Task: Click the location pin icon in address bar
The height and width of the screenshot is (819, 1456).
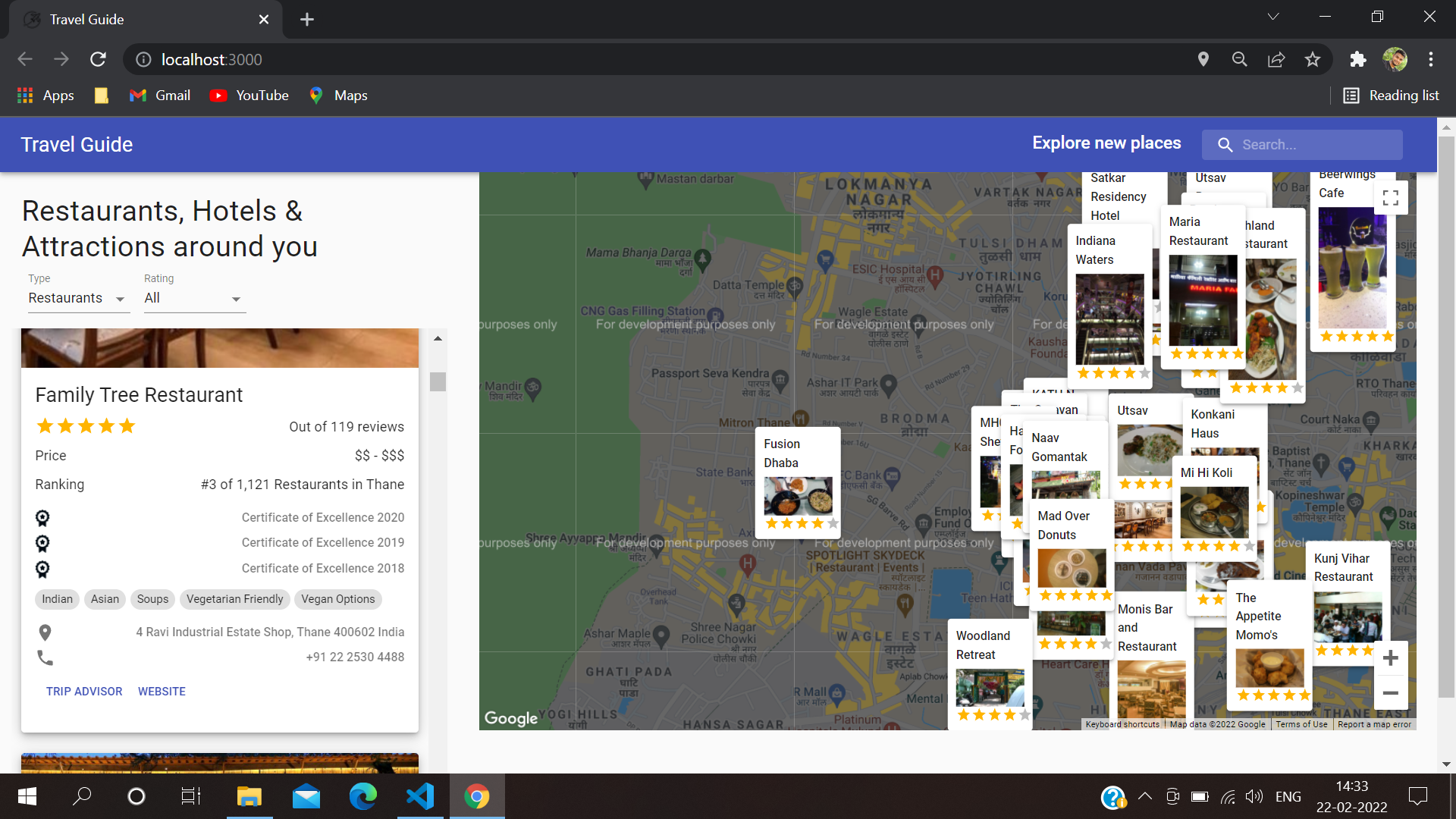Action: click(x=1203, y=59)
